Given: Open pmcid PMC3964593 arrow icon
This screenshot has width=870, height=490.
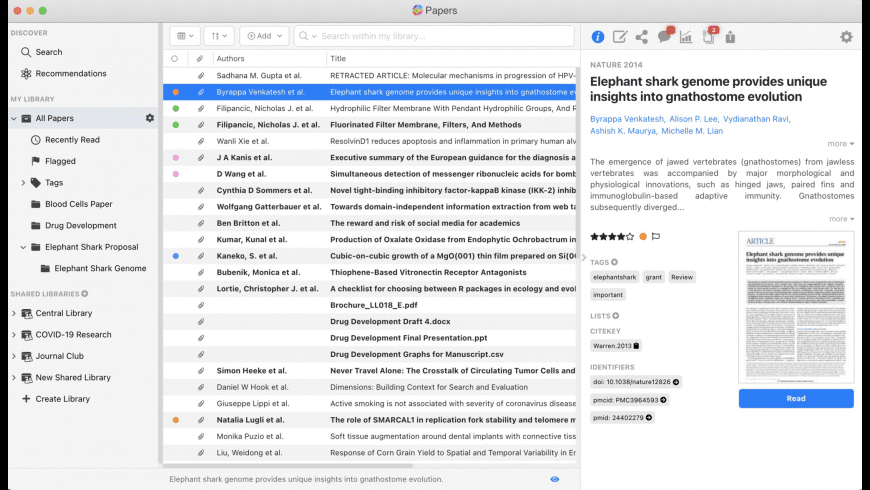Looking at the screenshot, I should coord(663,400).
